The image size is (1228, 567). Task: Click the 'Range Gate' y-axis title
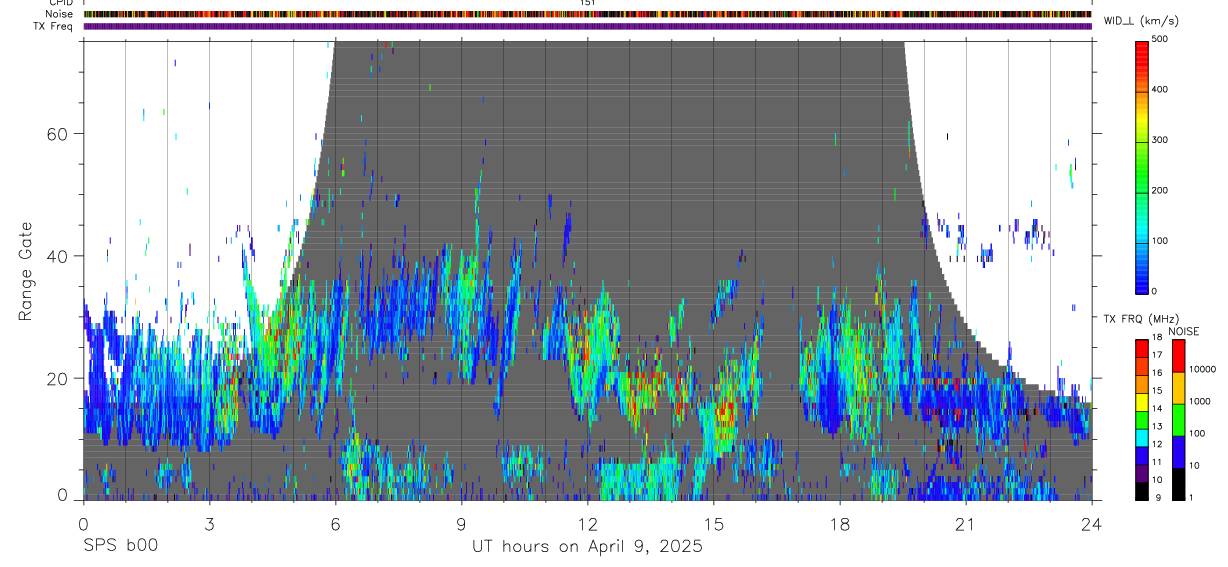click(x=26, y=272)
